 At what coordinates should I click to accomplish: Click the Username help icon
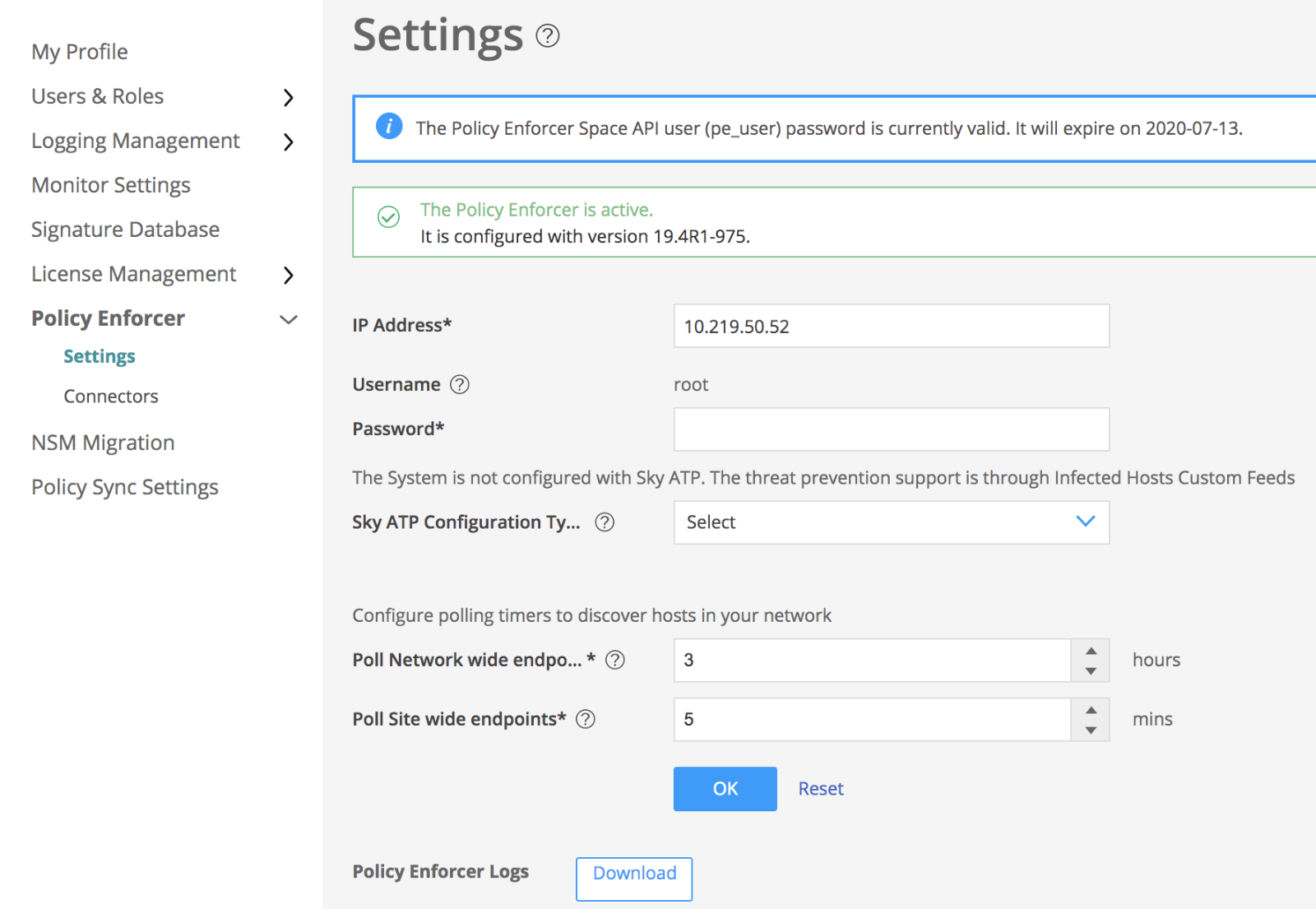click(x=460, y=384)
